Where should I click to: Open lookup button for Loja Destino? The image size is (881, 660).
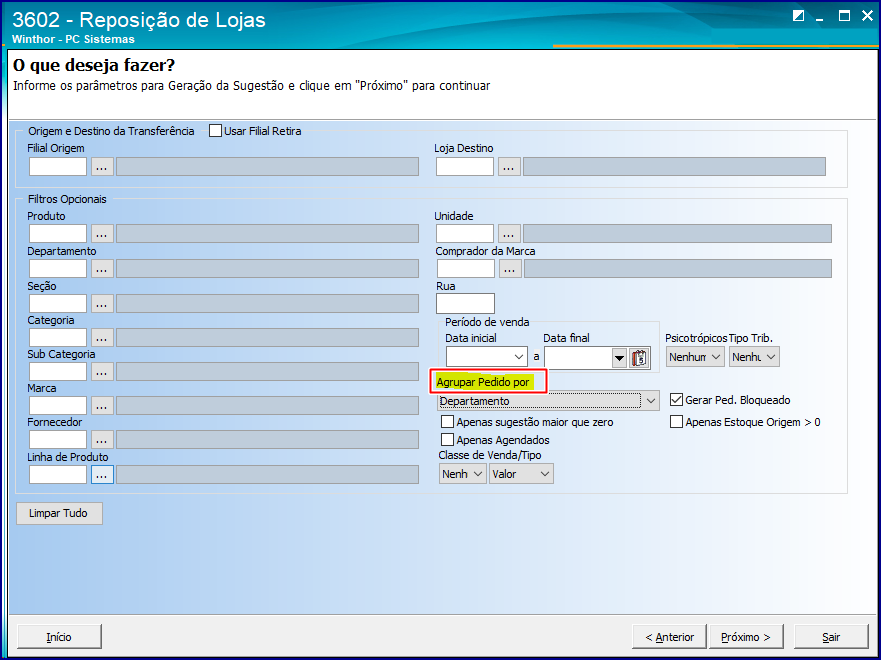coord(509,167)
